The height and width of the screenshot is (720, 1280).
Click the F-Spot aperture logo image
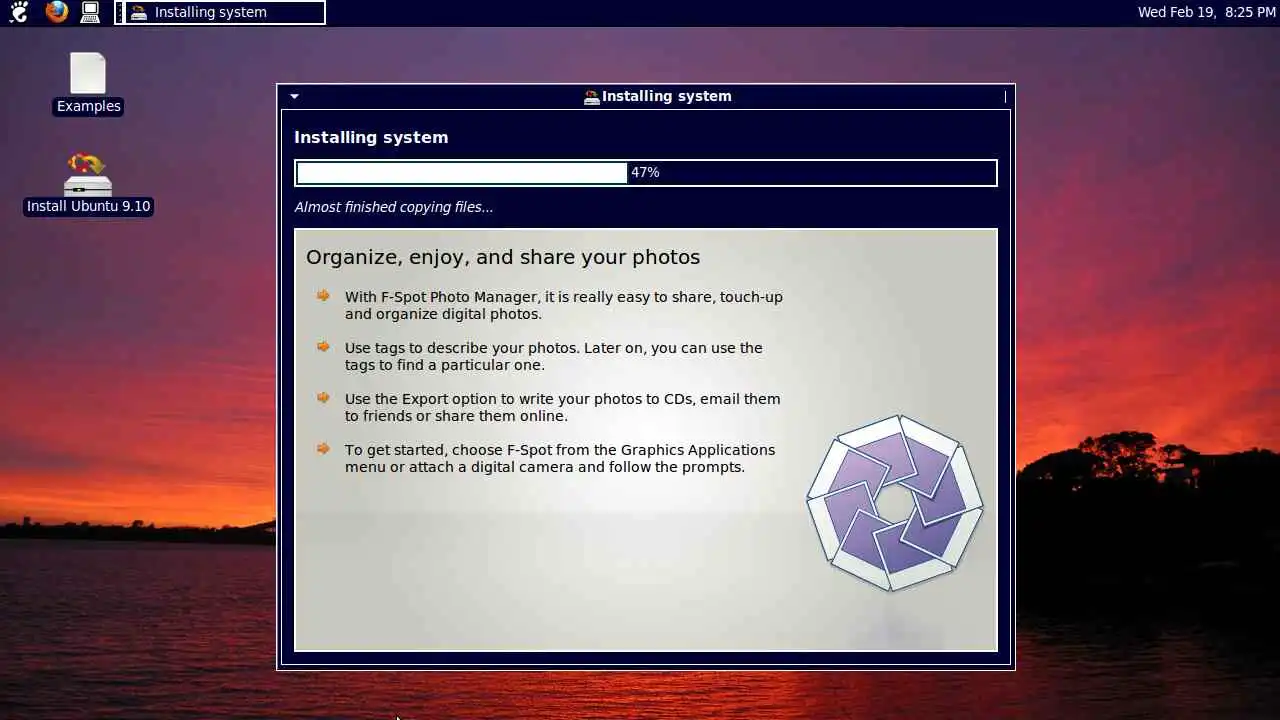895,503
